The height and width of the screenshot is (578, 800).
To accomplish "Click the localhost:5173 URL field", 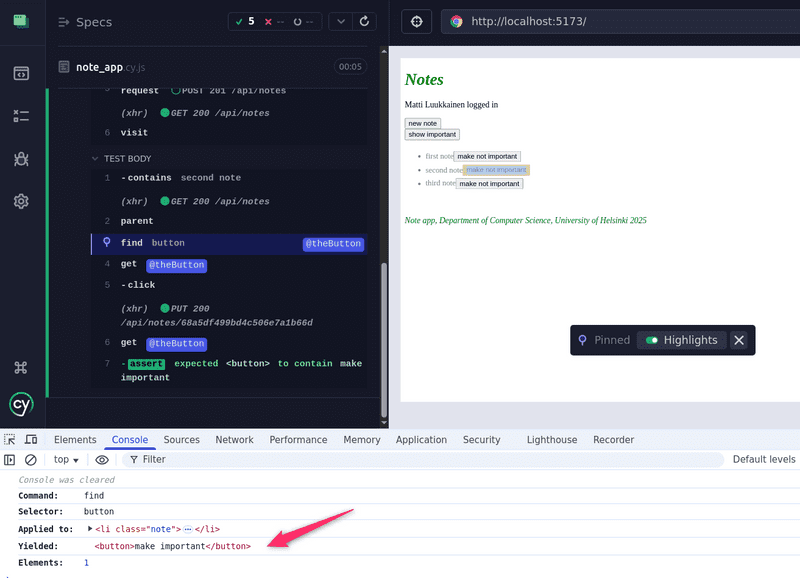I will click(620, 21).
